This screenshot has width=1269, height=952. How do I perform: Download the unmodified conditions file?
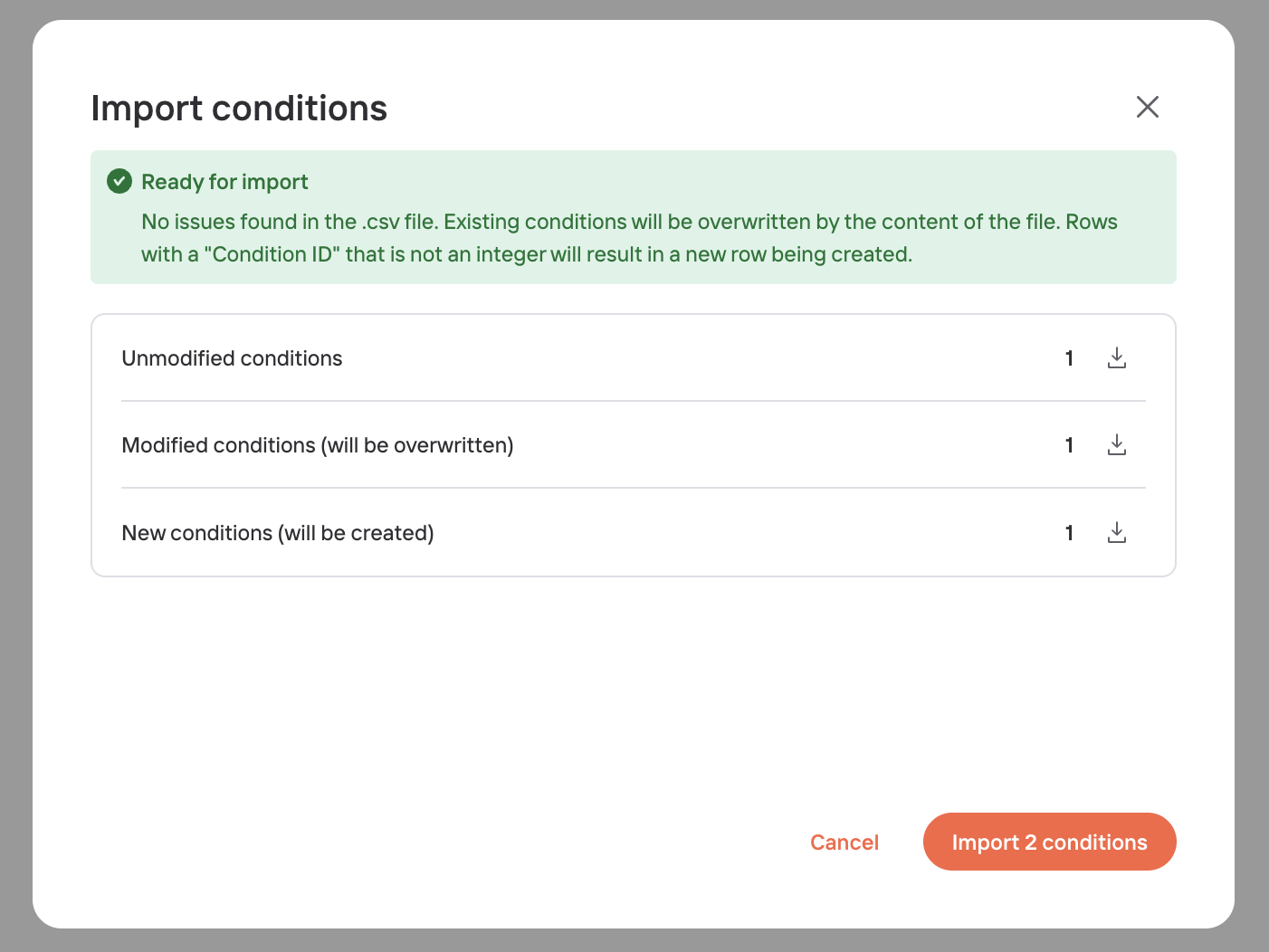(x=1117, y=358)
